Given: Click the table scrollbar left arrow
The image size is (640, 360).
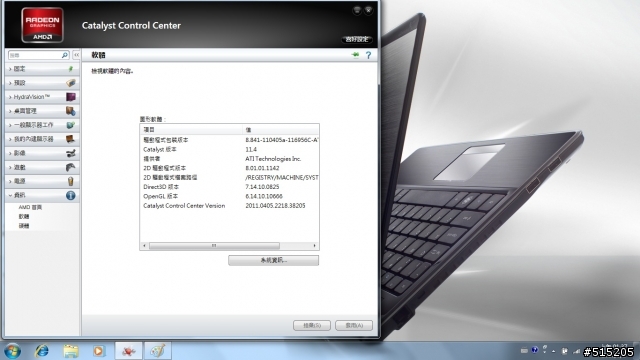Looking at the screenshot, I should pos(144,246).
